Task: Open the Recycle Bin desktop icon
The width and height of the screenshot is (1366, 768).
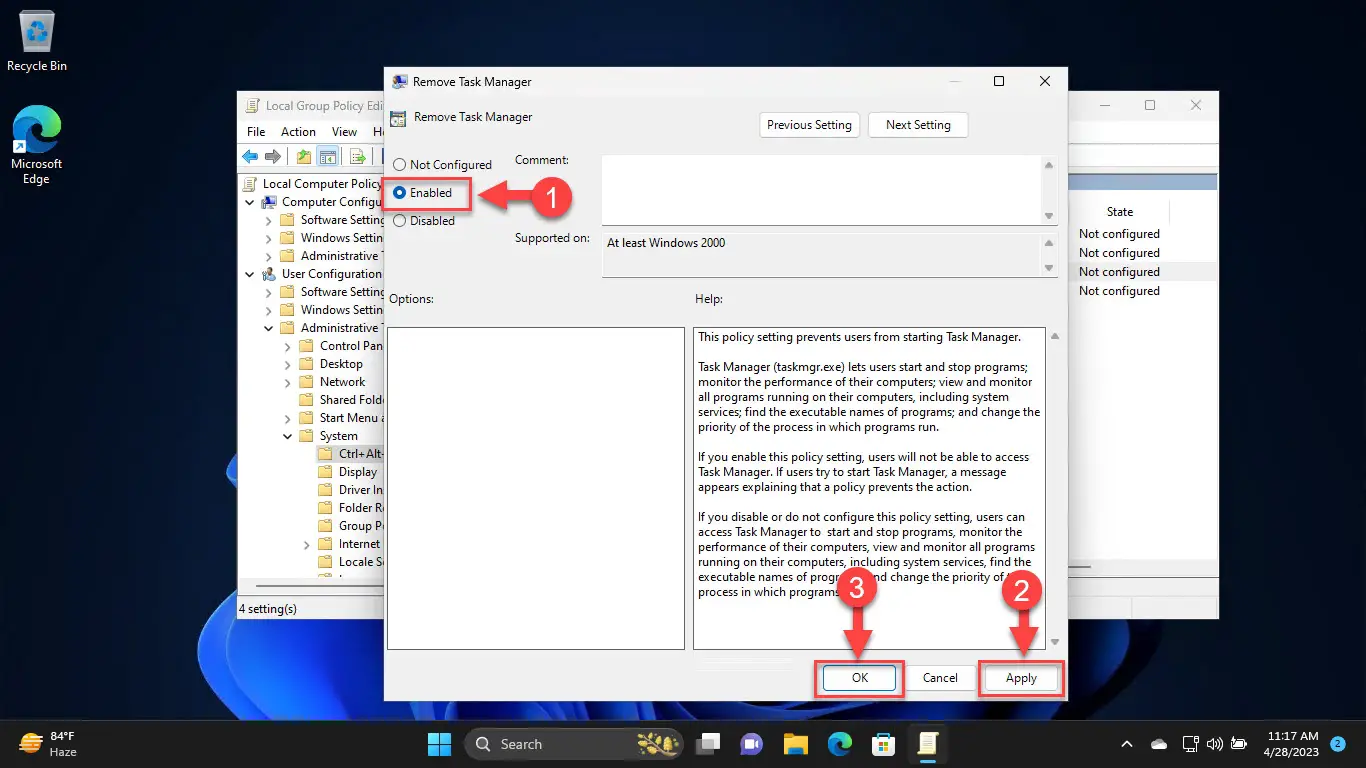Action: pyautogui.click(x=37, y=42)
